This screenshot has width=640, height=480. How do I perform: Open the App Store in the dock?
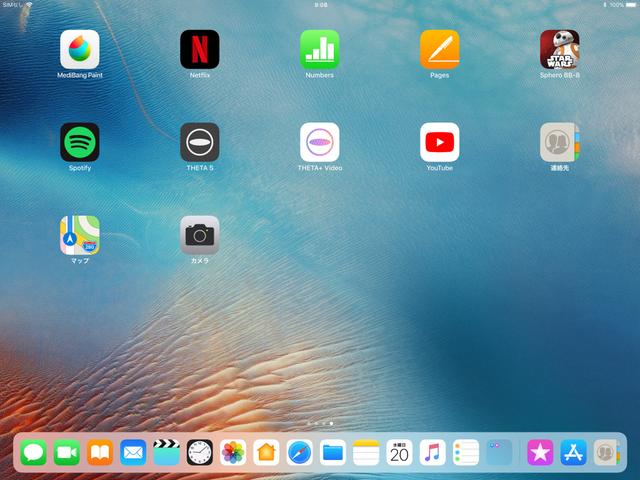coord(573,452)
